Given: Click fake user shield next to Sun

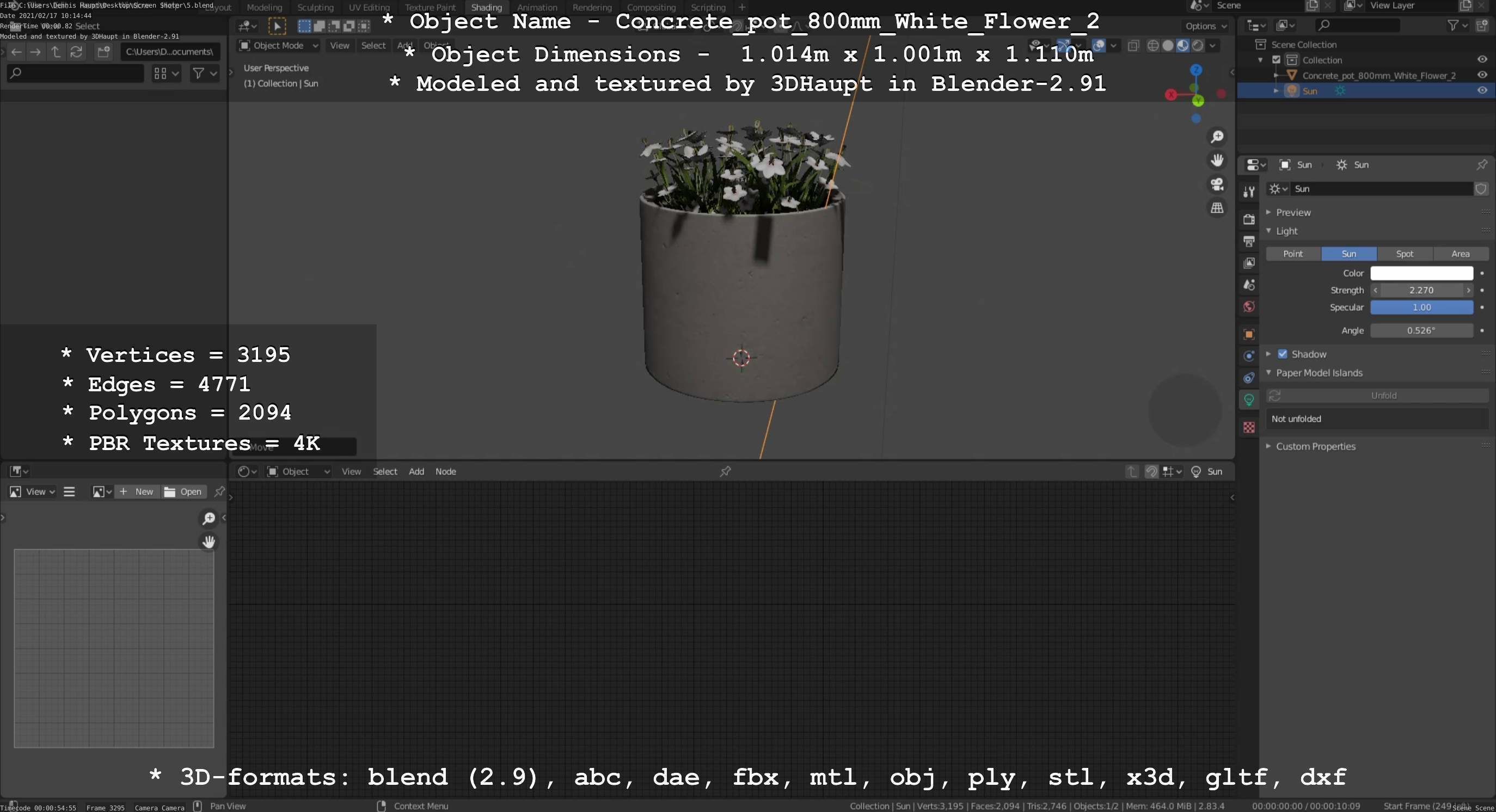Looking at the screenshot, I should pos(1481,189).
